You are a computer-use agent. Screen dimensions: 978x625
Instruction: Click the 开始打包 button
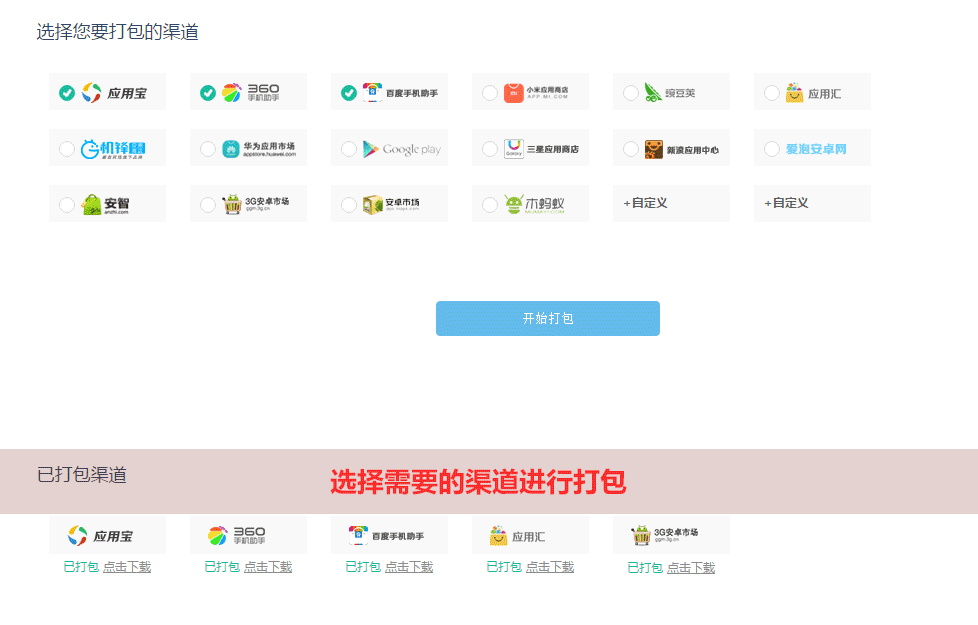(547, 318)
